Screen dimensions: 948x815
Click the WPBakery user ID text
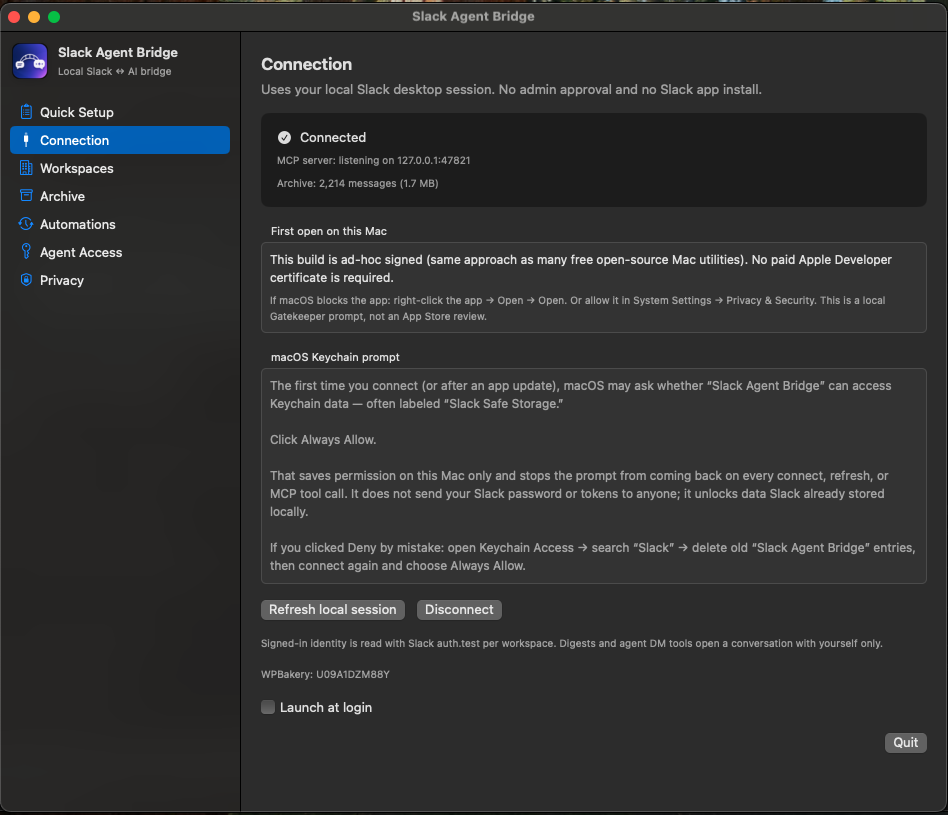tap(325, 674)
